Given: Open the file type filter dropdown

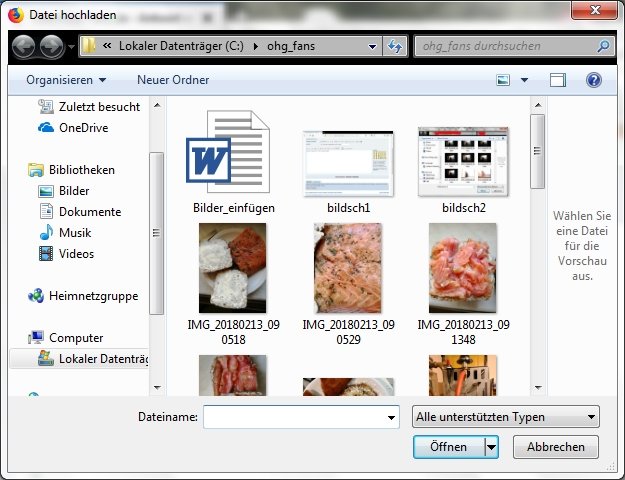Looking at the screenshot, I should [505, 417].
